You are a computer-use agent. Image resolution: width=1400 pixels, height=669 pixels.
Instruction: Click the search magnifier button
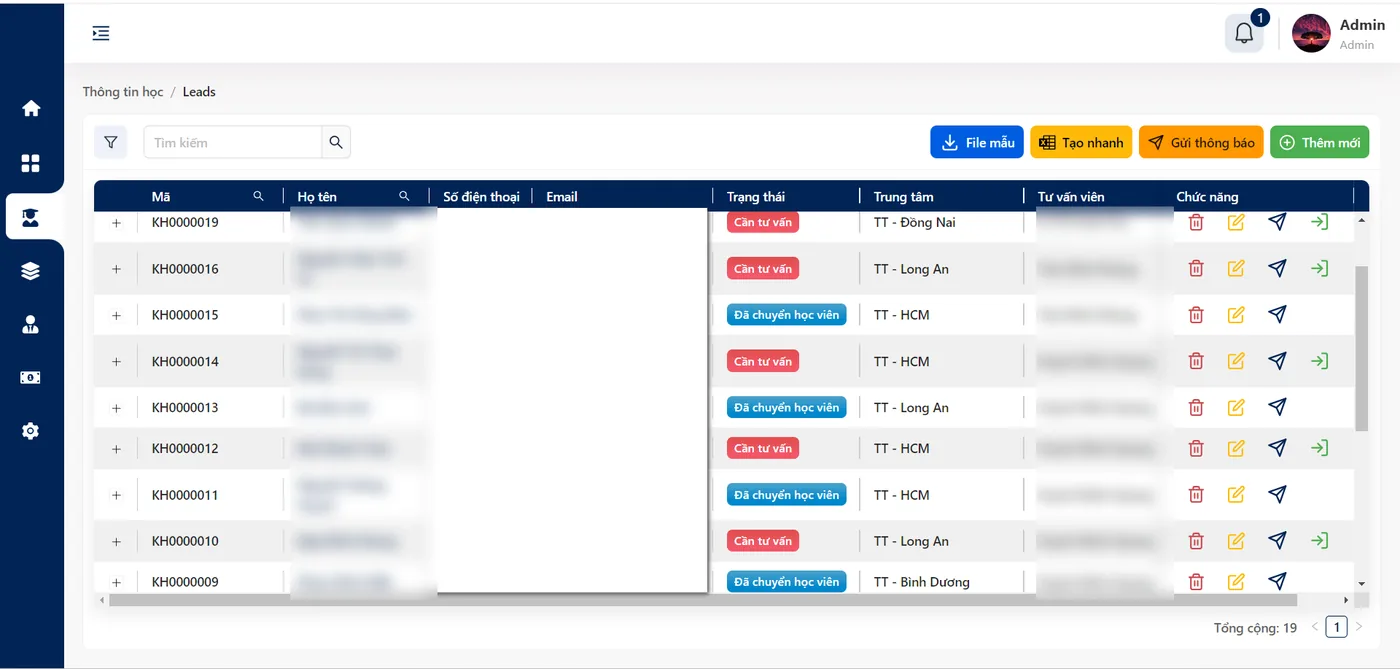coord(336,142)
